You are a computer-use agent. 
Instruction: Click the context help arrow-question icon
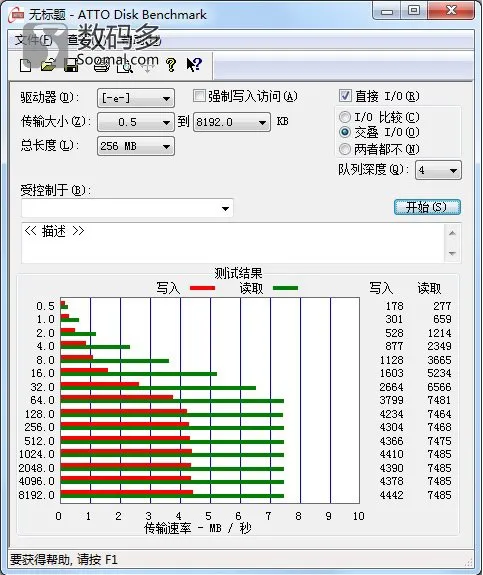(x=194, y=65)
